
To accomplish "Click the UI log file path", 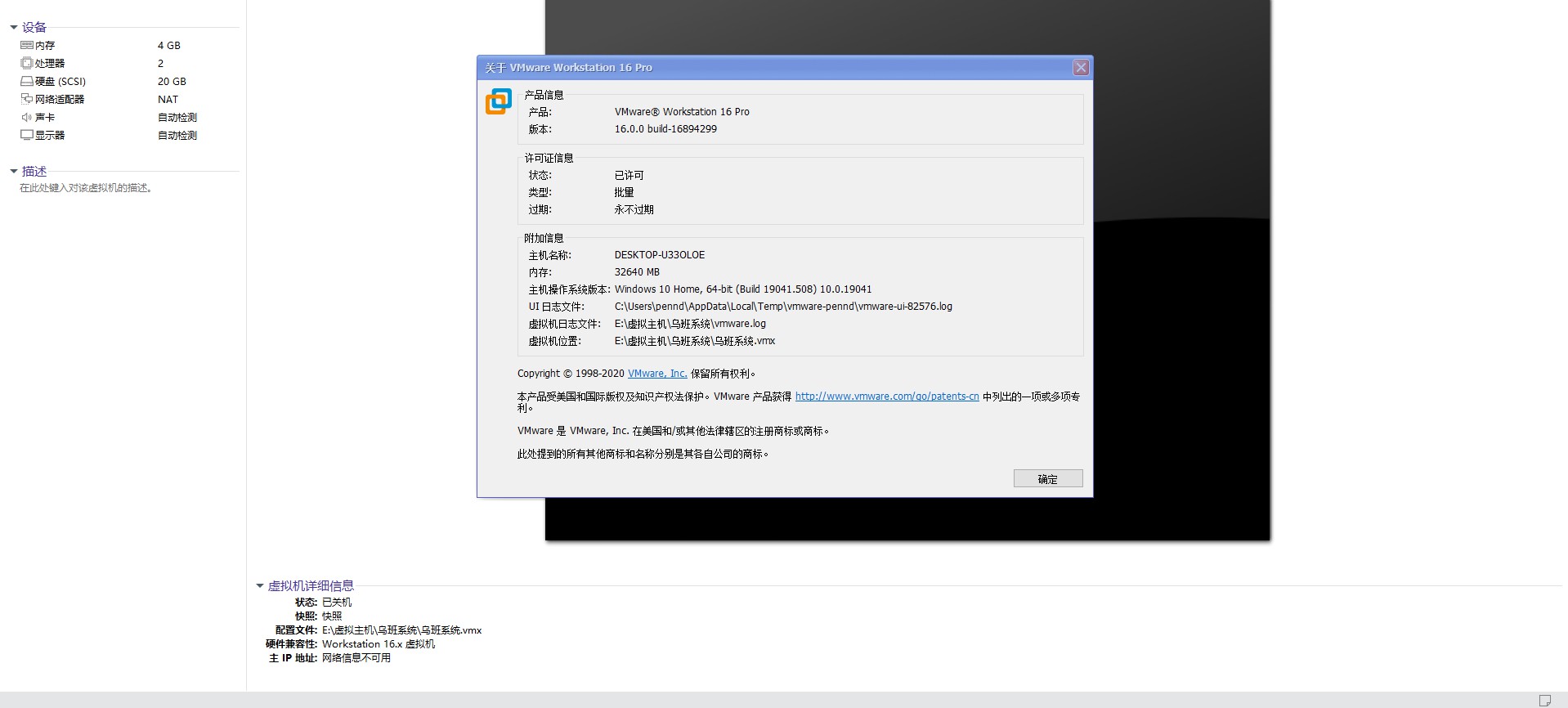I will click(x=783, y=307).
